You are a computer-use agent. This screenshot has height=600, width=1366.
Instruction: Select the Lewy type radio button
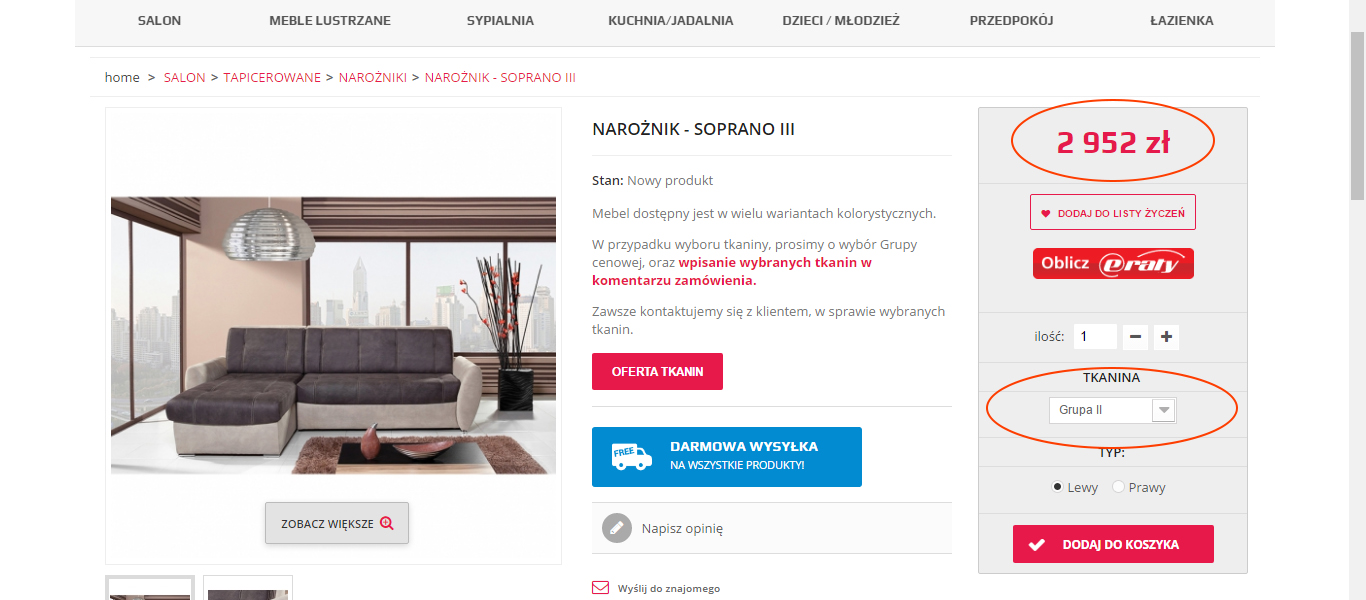click(1057, 487)
